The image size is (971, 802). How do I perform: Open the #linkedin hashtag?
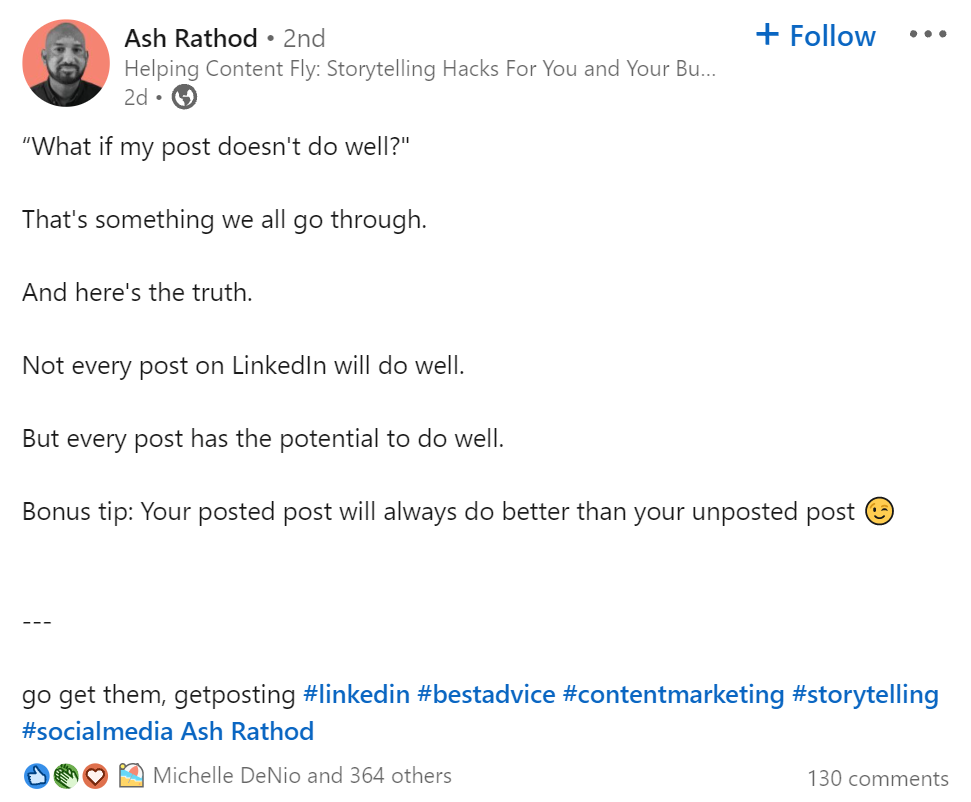(356, 694)
